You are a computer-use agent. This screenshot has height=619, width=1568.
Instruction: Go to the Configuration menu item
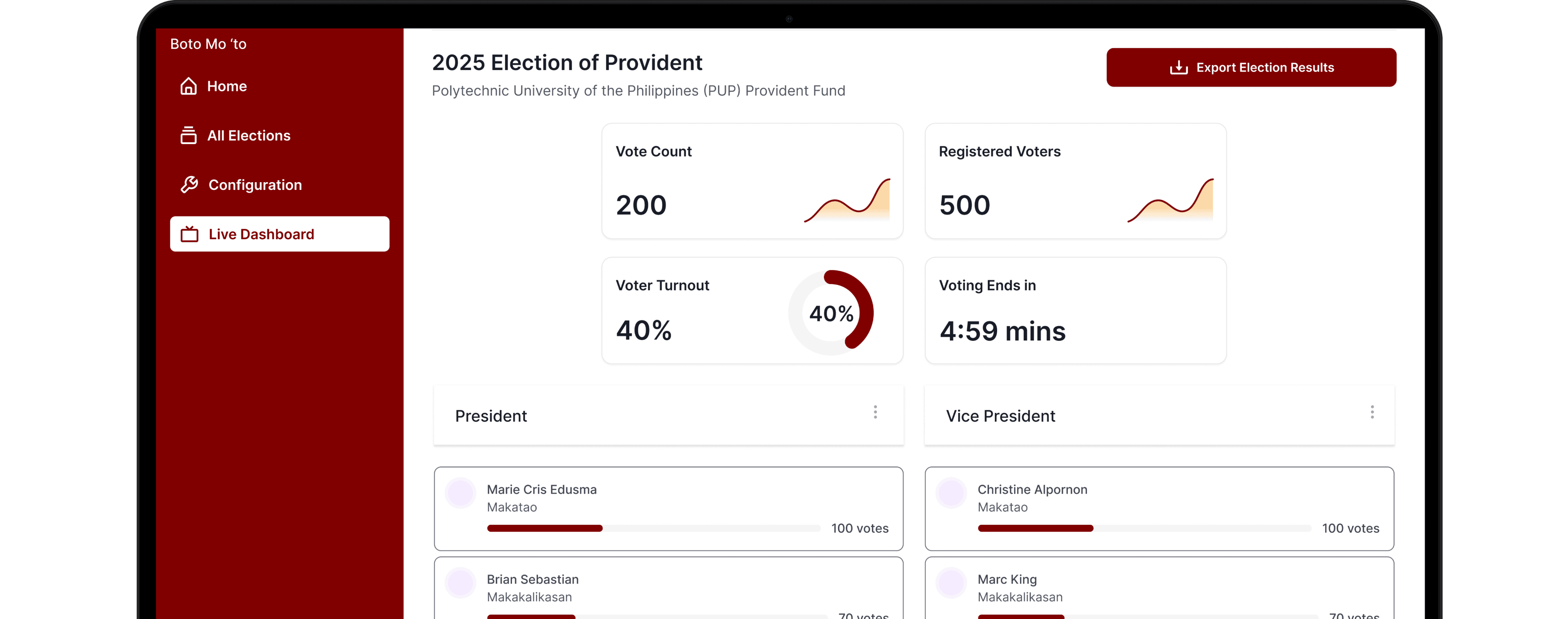[x=254, y=185]
